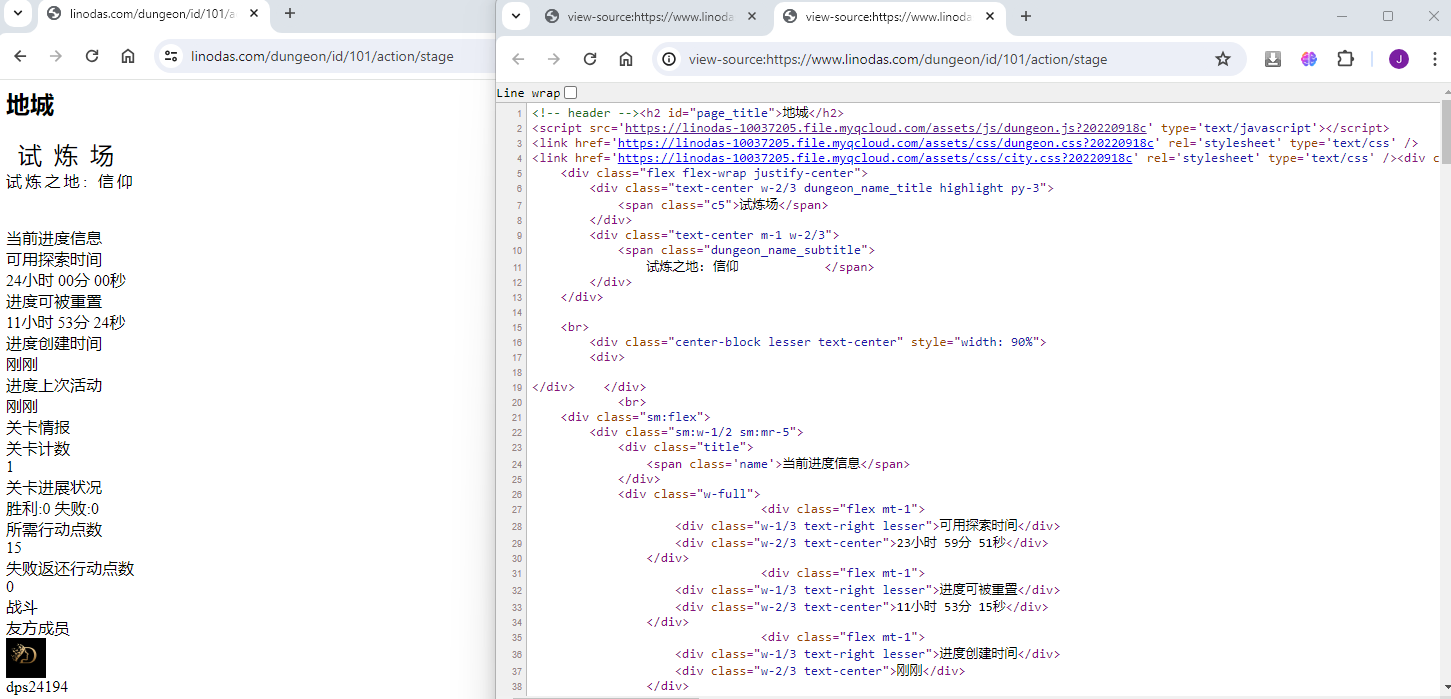Select the active second view-source tab

(x=889, y=16)
